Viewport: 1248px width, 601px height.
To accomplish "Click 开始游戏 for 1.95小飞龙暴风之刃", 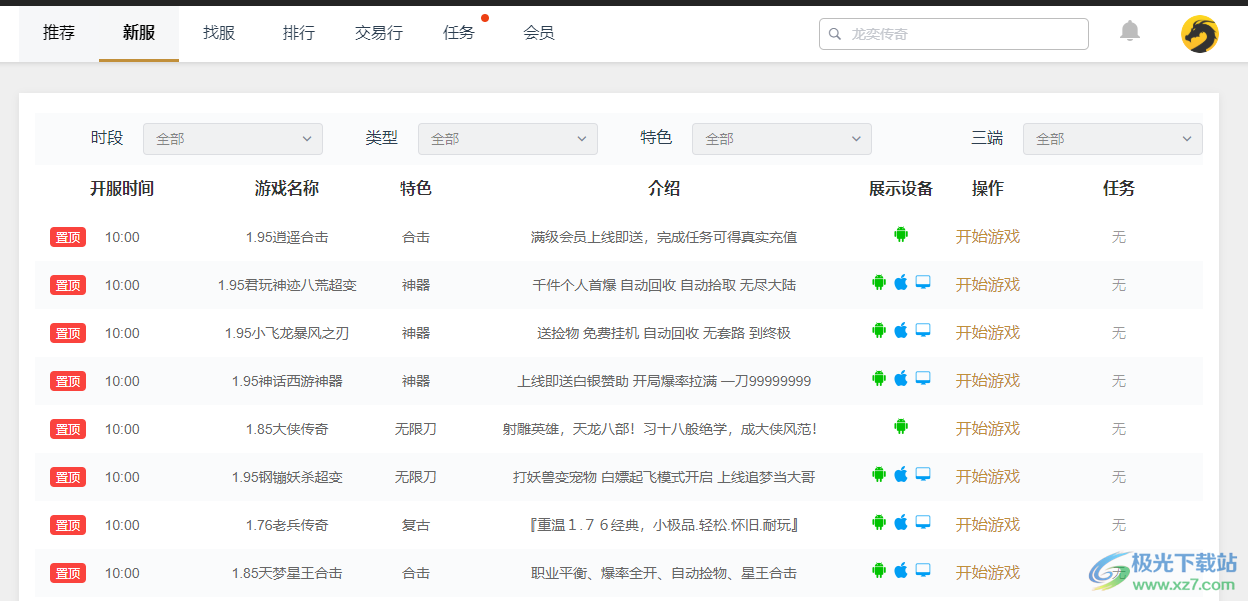I will tap(988, 333).
